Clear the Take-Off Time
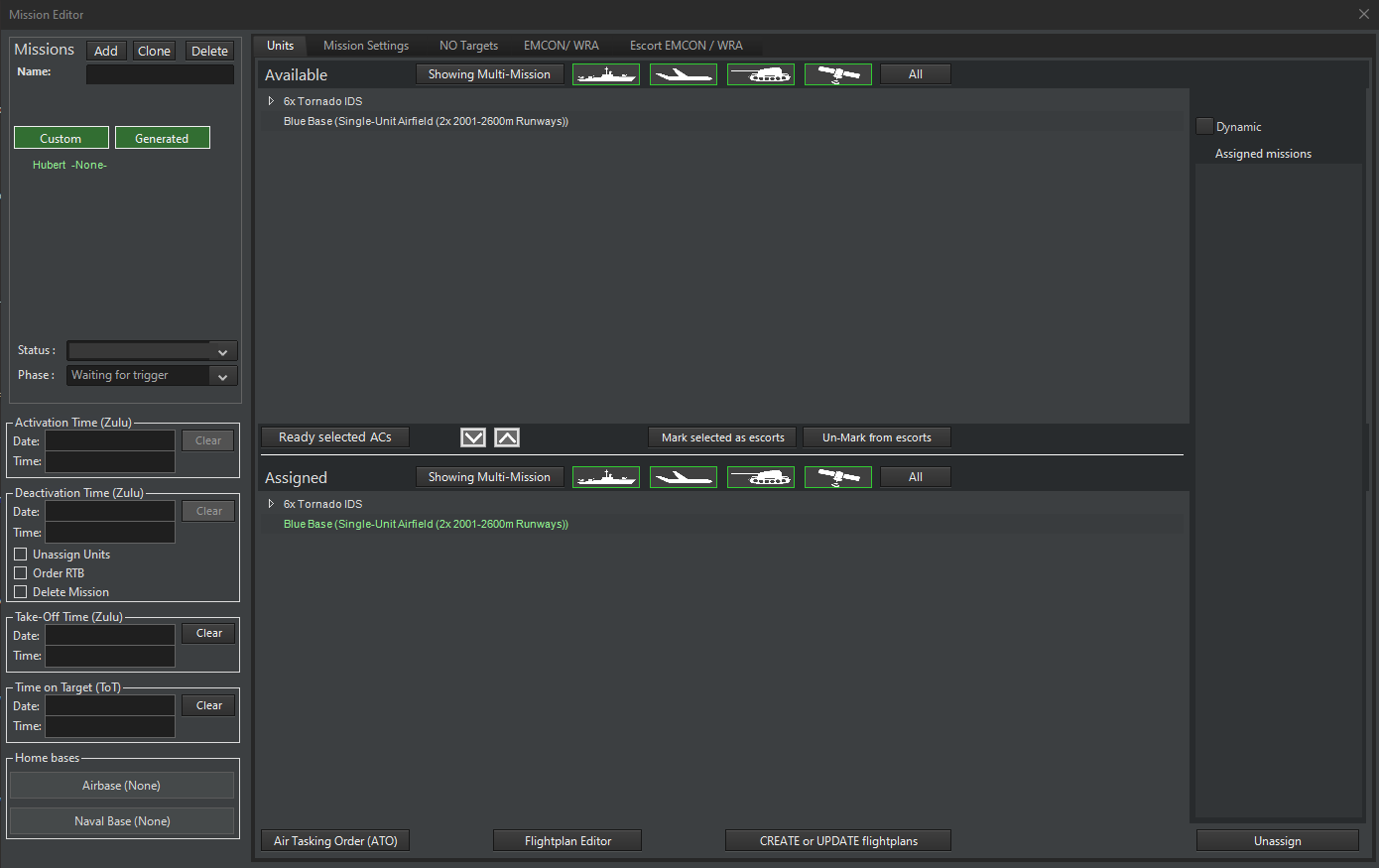 (208, 633)
